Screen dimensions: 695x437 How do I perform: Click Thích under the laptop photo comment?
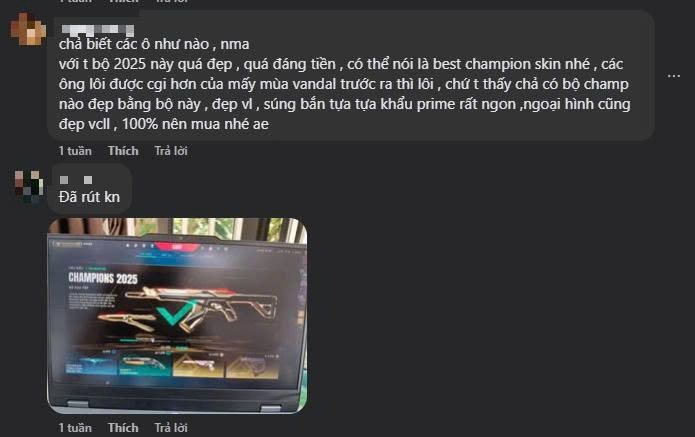(x=123, y=428)
